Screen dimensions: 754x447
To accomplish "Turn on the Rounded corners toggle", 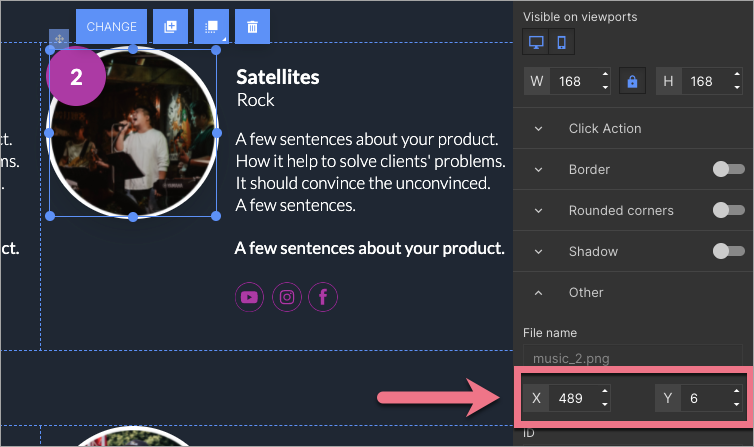I will click(x=728, y=210).
